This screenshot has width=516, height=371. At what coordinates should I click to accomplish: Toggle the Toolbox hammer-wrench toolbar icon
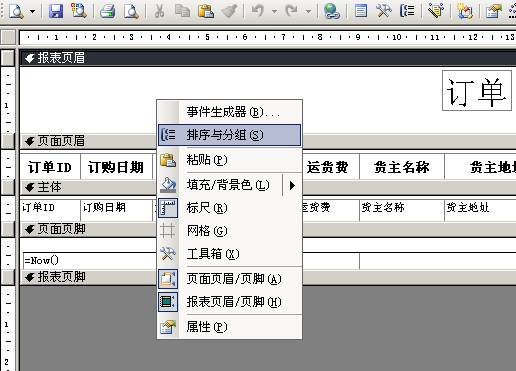(384, 11)
